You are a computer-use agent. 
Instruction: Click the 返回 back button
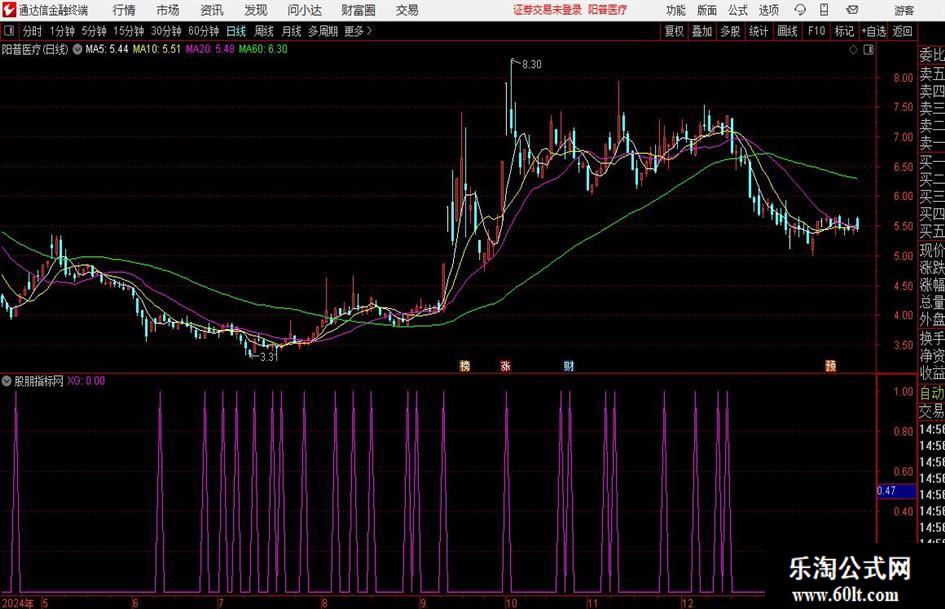pos(902,31)
